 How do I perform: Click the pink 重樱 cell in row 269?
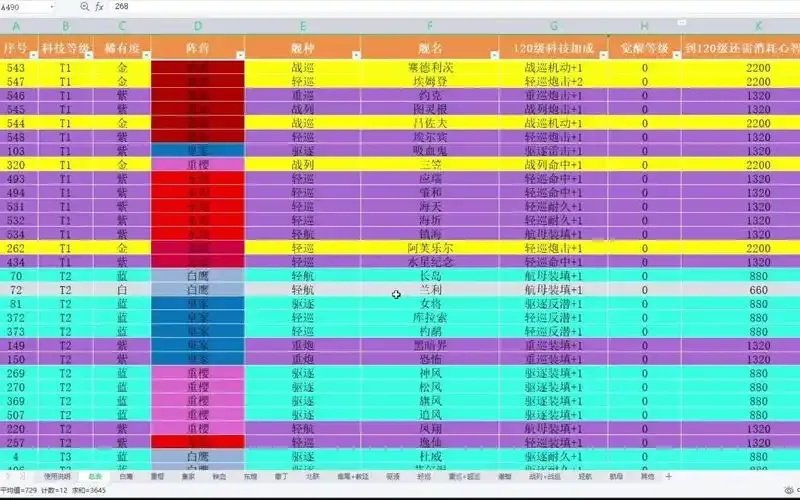click(x=198, y=373)
